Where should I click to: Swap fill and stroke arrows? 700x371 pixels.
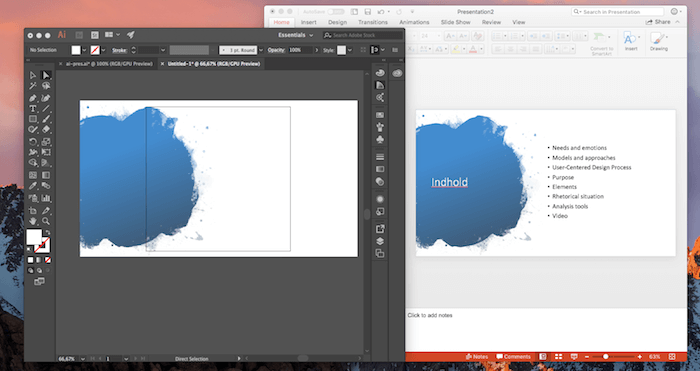pos(47,232)
